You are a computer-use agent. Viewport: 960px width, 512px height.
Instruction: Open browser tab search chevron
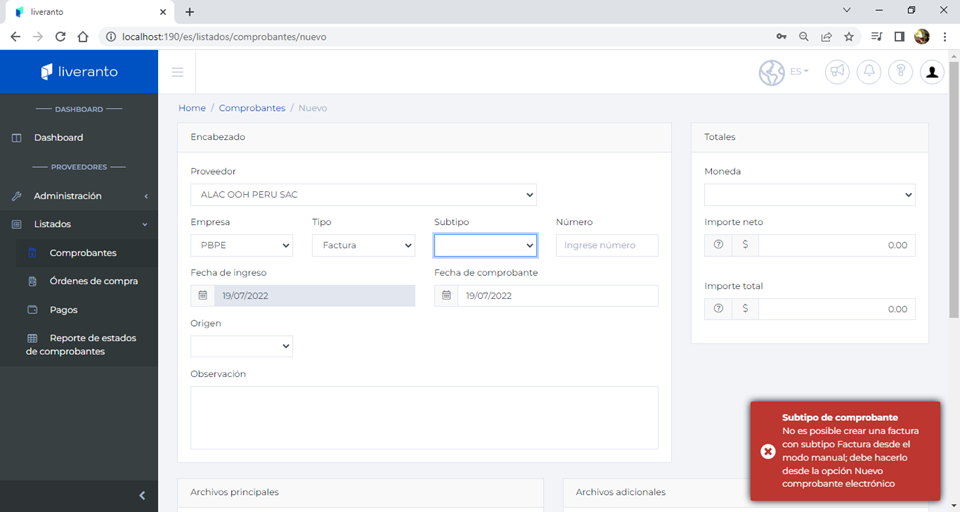click(x=847, y=10)
